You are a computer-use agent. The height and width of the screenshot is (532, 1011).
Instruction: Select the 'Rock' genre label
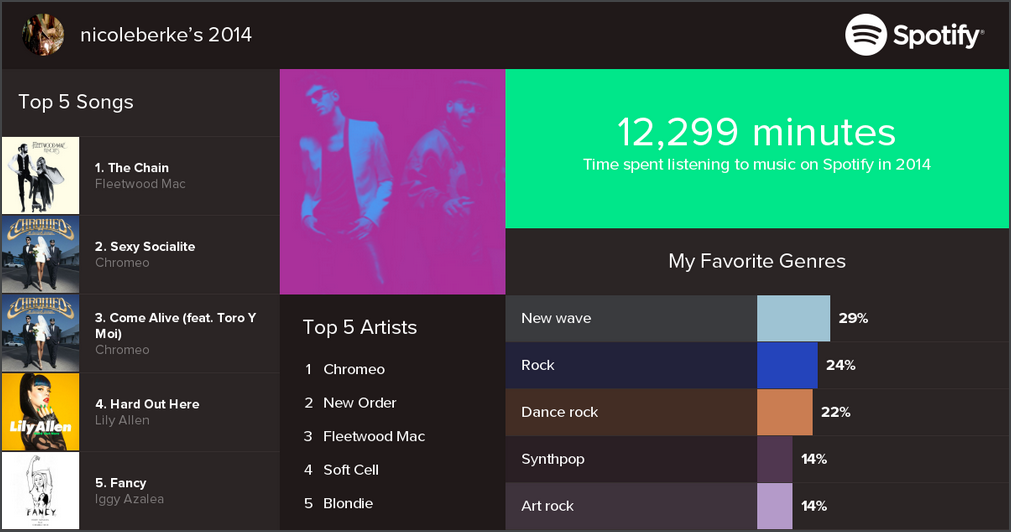538,366
